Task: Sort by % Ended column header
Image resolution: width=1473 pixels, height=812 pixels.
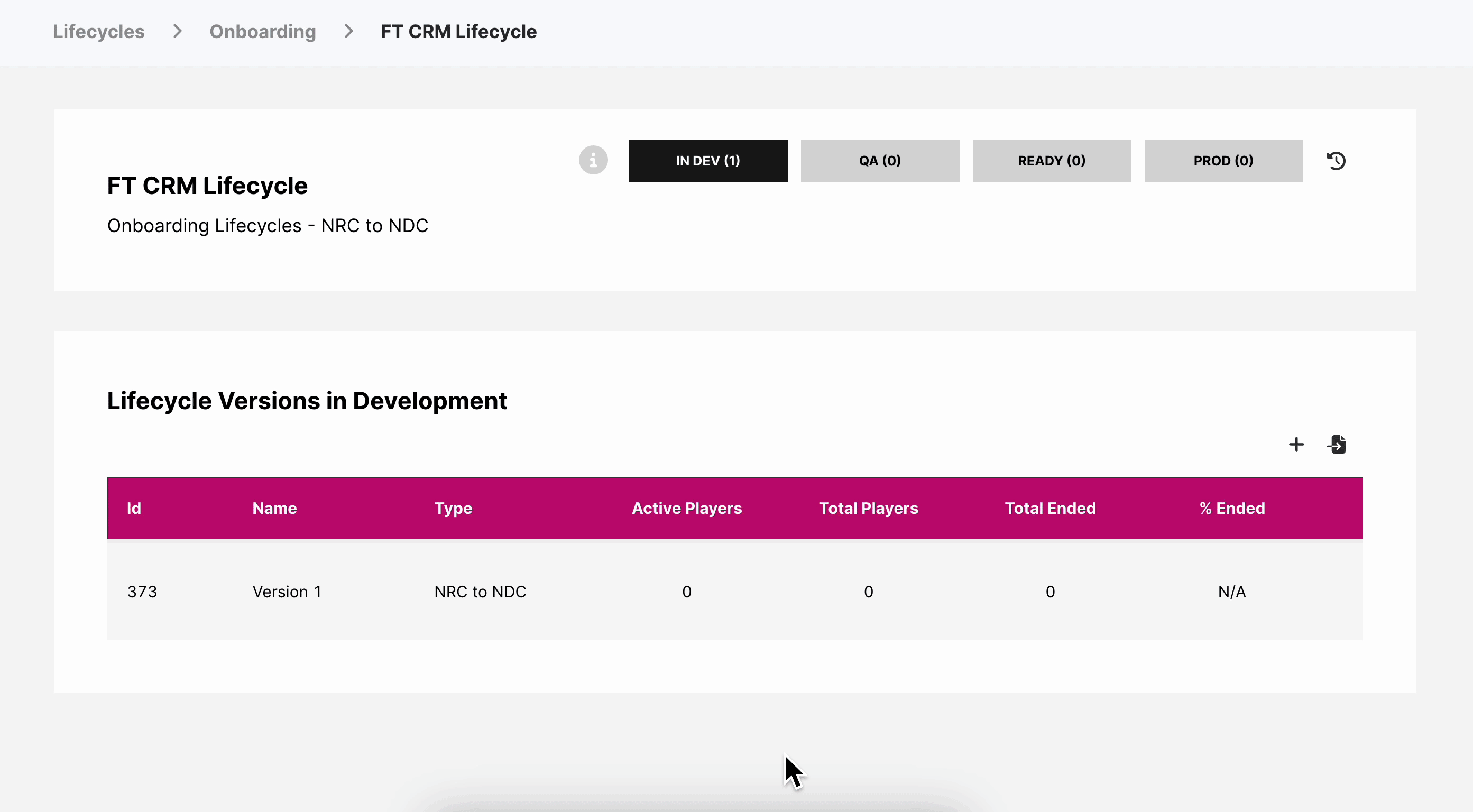Action: coord(1232,509)
